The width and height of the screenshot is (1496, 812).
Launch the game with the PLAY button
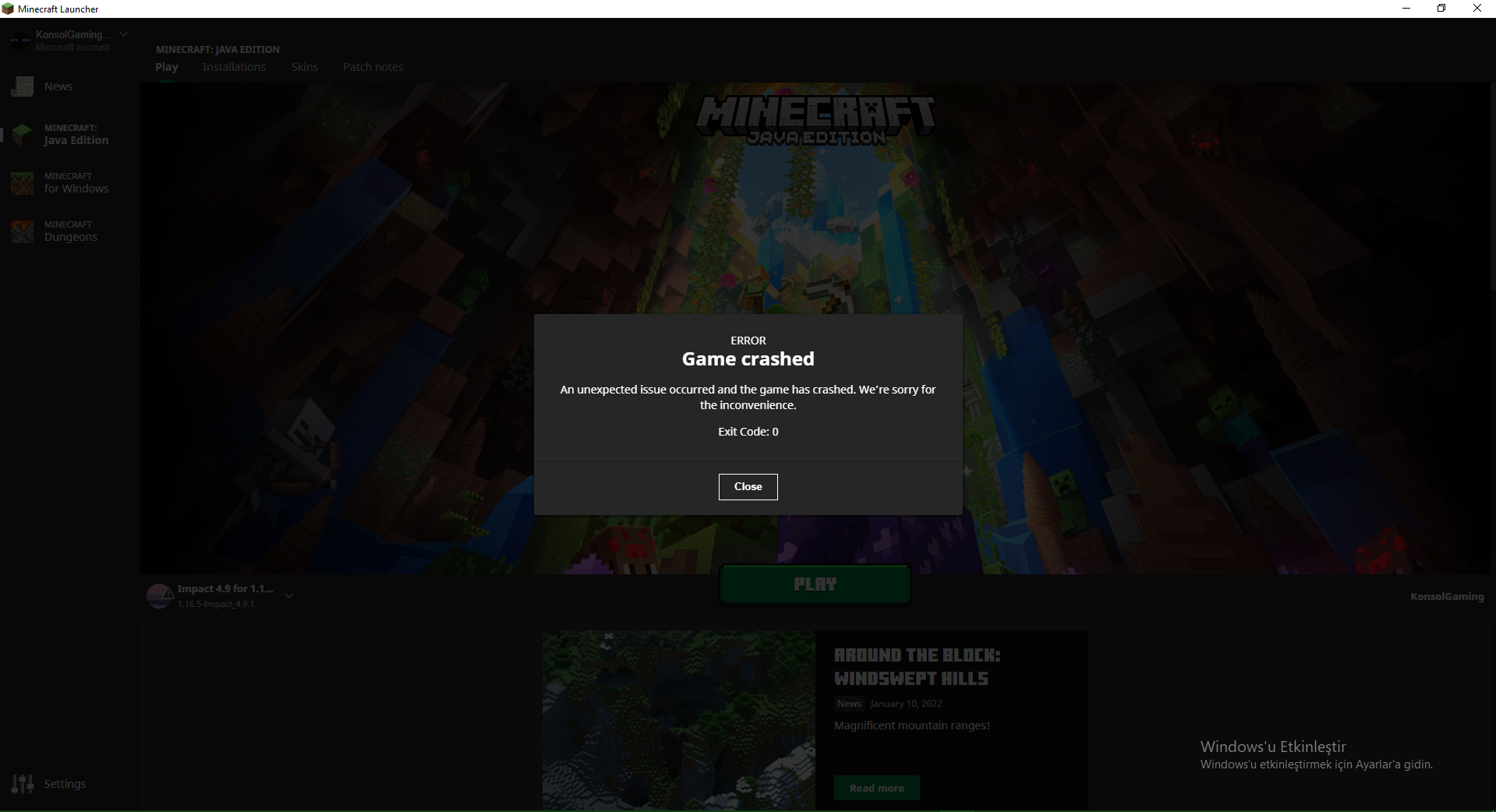click(x=814, y=584)
